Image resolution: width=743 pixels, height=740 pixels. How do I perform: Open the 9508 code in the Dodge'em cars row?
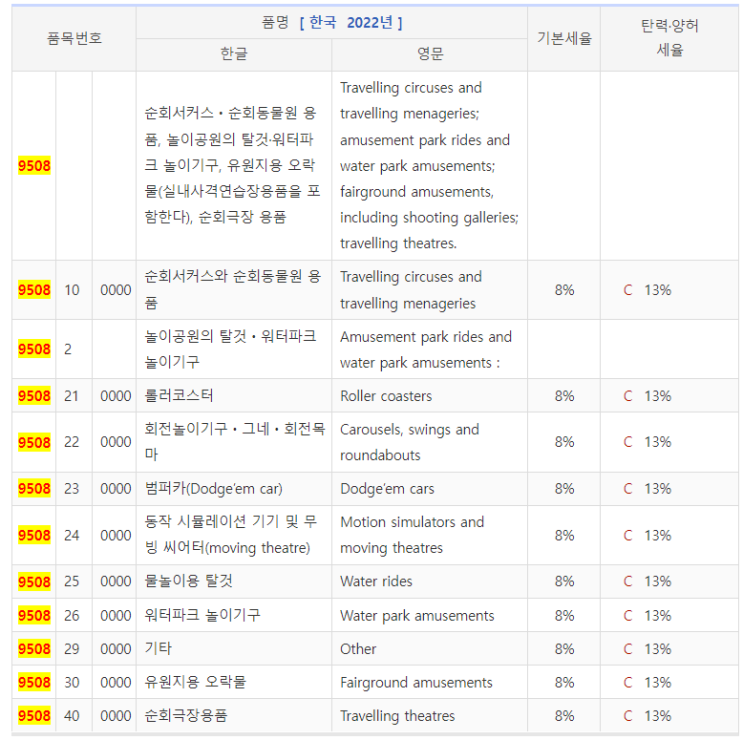[34, 489]
